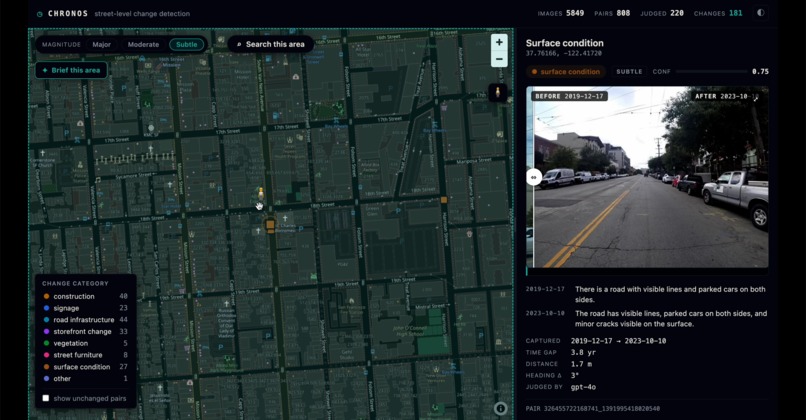The height and width of the screenshot is (420, 806).
Task: Click the street-view pegman control icon
Action: point(497,93)
